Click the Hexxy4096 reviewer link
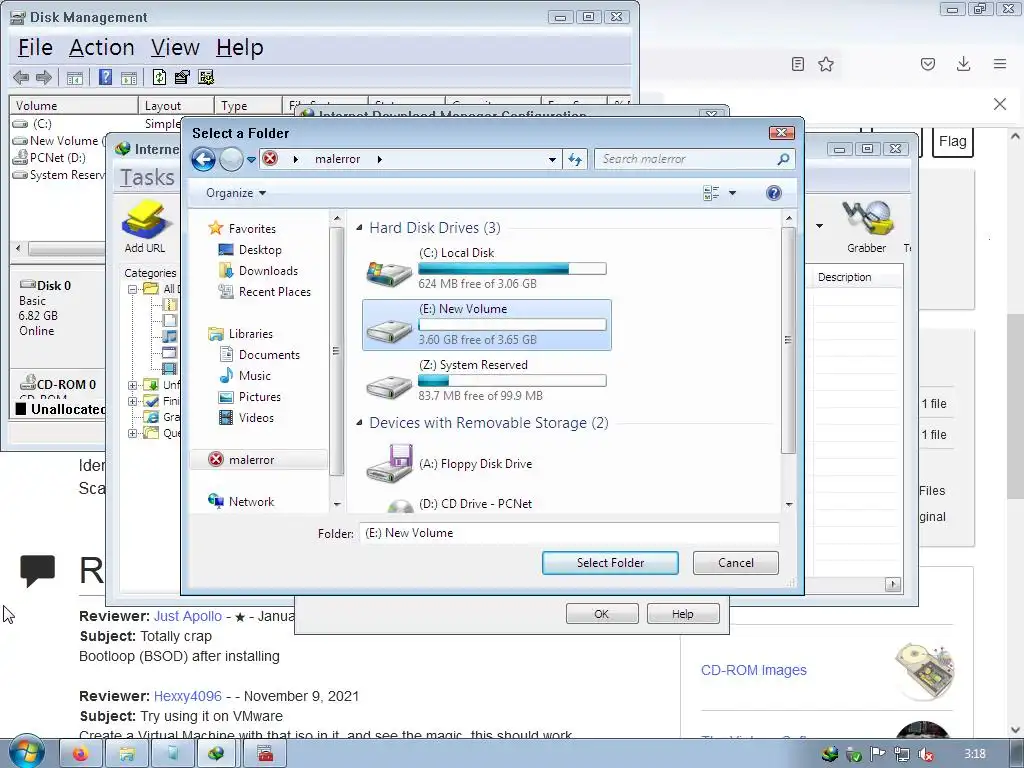The width and height of the screenshot is (1024, 768). 187,696
